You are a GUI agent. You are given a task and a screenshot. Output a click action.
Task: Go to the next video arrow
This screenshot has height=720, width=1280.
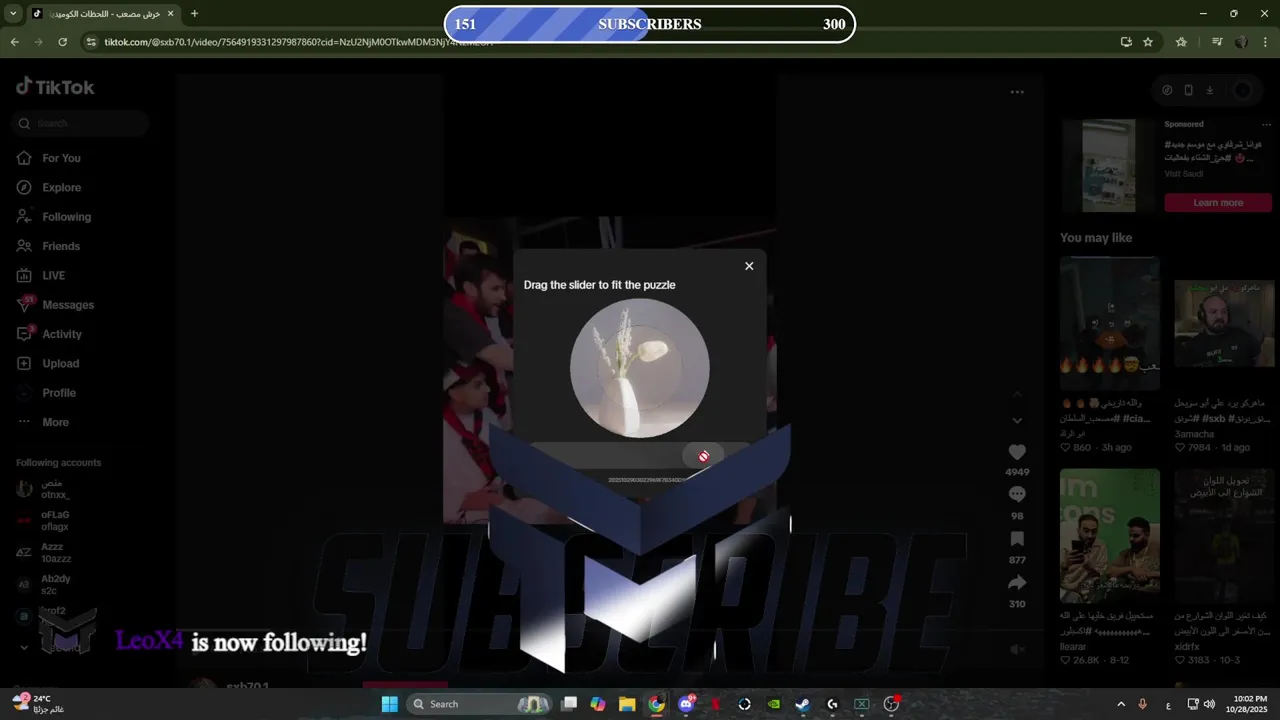(x=1017, y=421)
